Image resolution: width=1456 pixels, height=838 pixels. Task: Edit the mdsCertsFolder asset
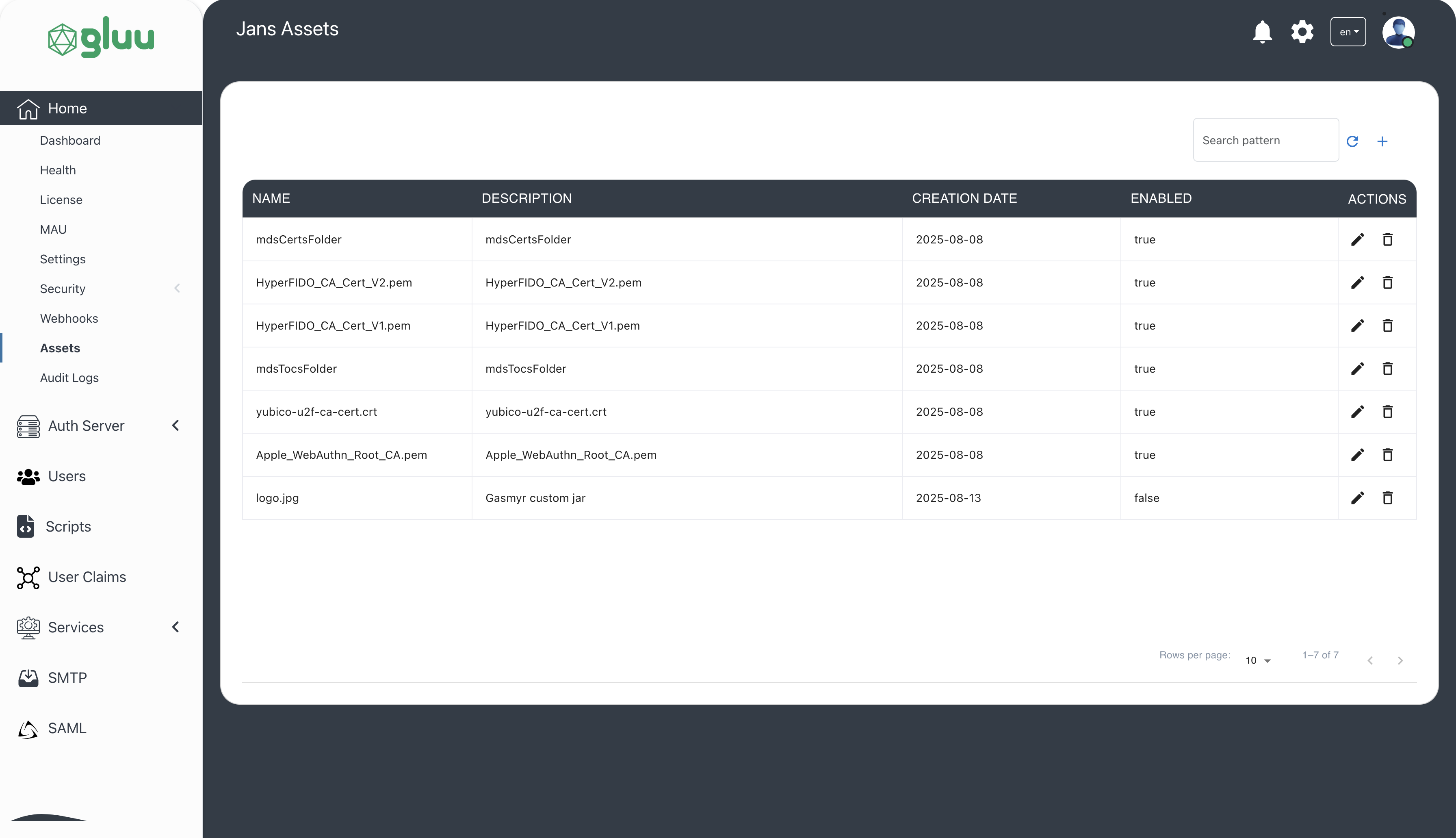coord(1358,239)
